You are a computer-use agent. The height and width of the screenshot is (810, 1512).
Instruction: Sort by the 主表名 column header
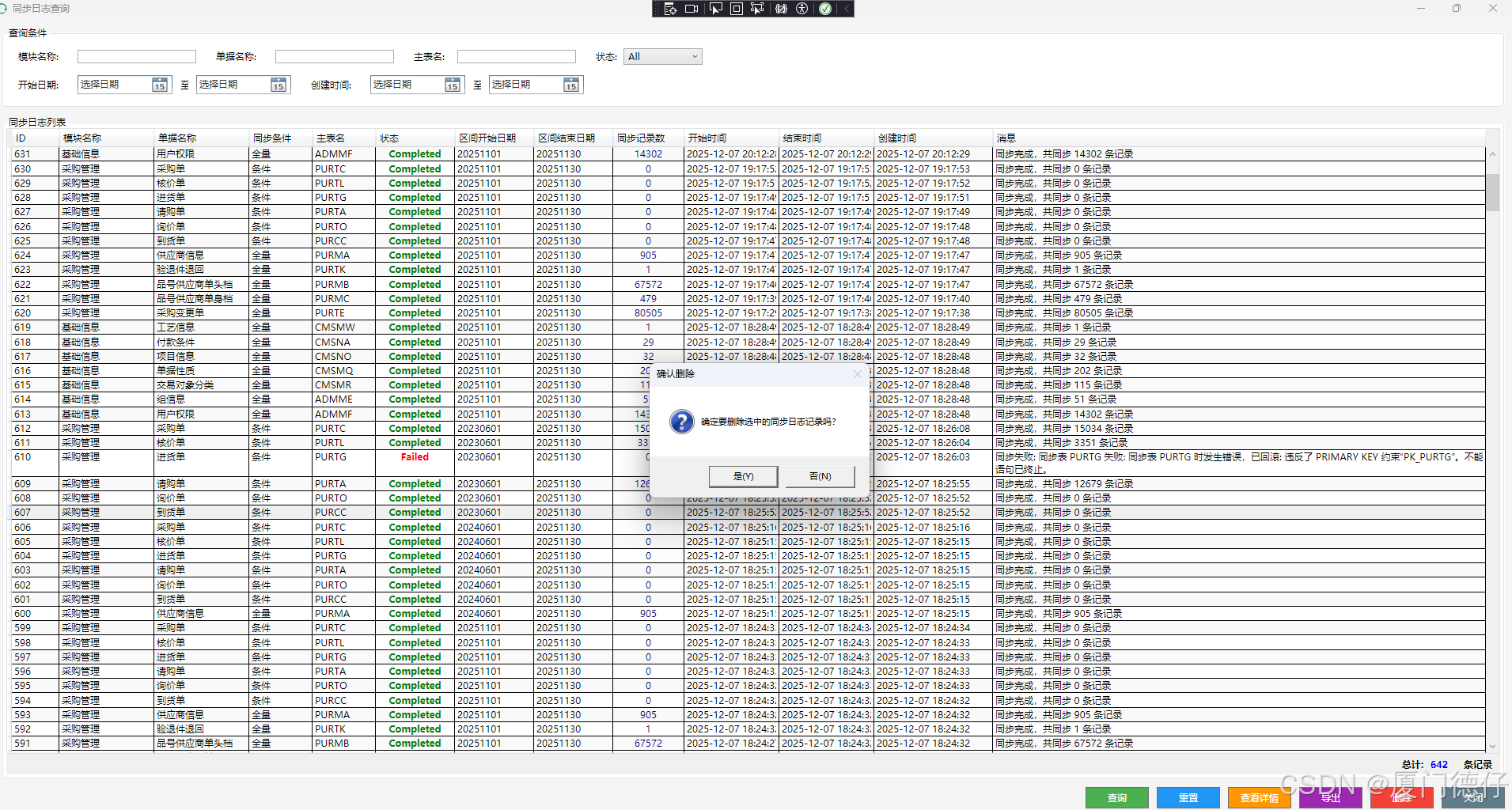coord(343,138)
